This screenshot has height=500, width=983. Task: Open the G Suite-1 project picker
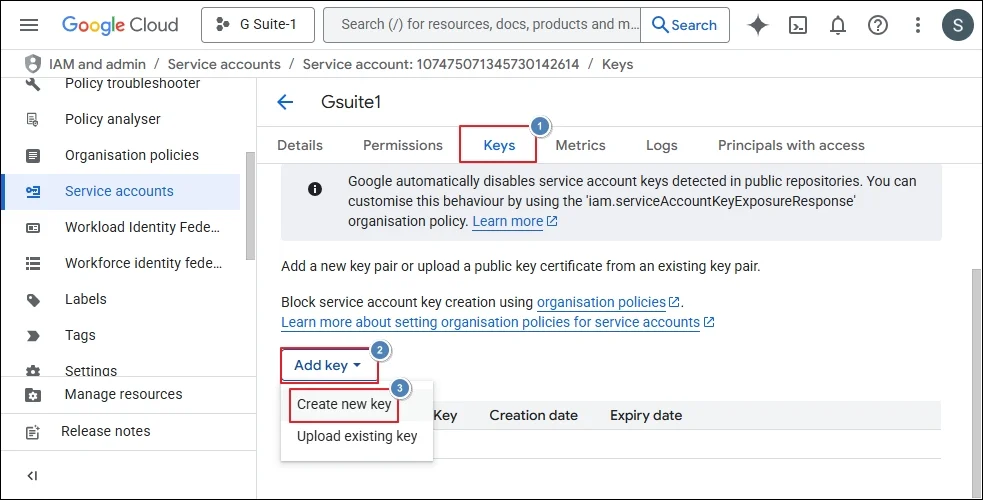pyautogui.click(x=258, y=25)
